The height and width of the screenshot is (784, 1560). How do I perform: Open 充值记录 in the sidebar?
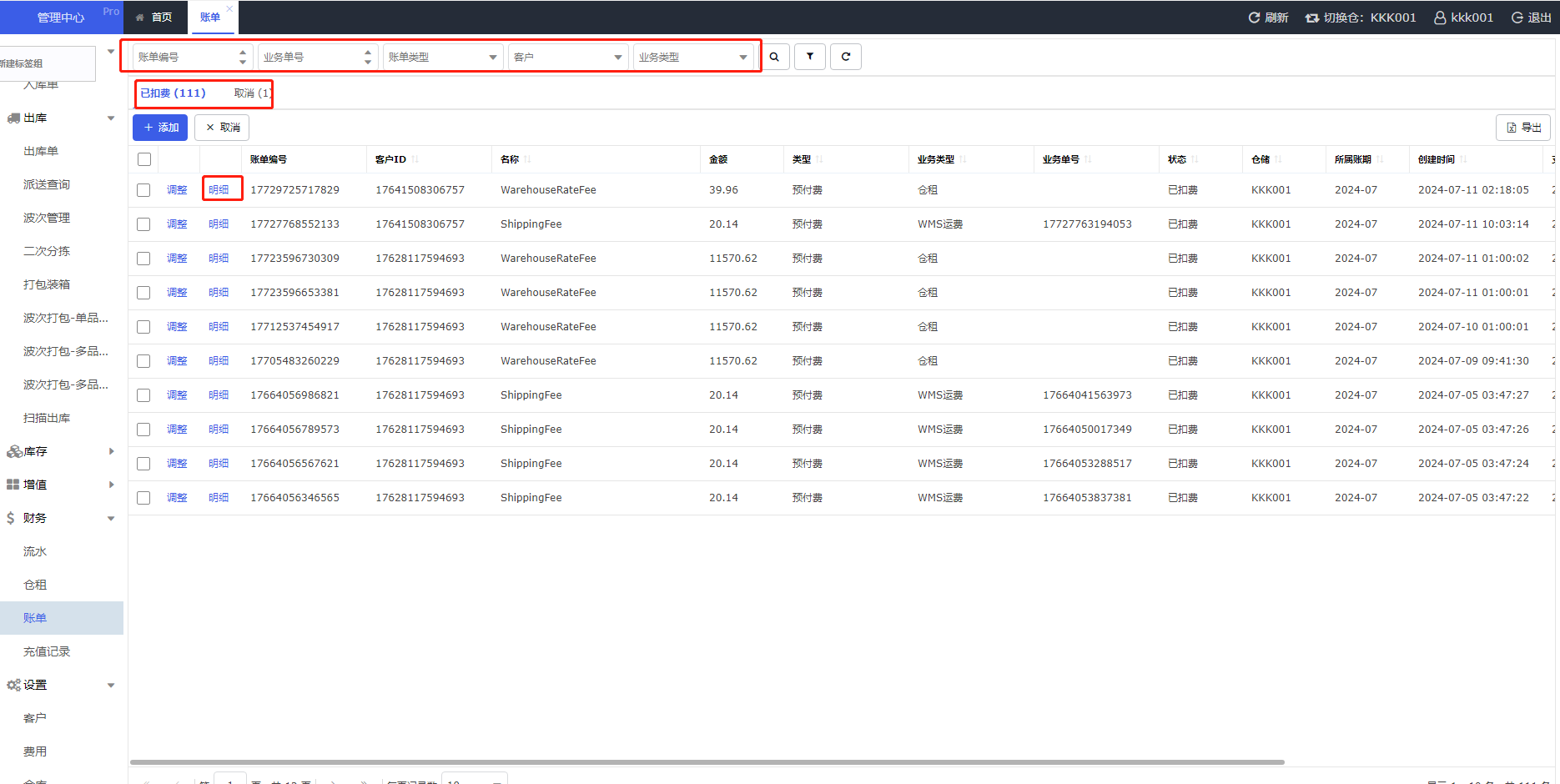click(47, 651)
